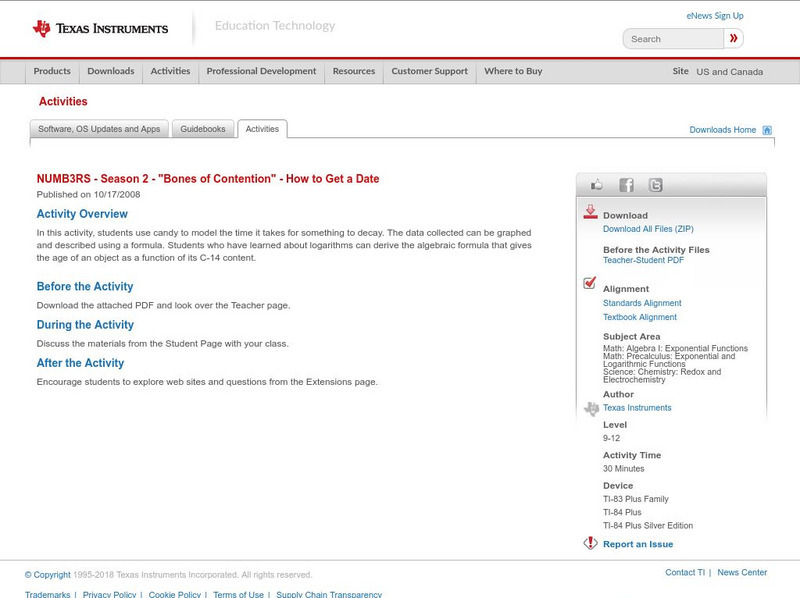Download All Files (ZIP) link
The width and height of the screenshot is (800, 598).
[x=648, y=229]
